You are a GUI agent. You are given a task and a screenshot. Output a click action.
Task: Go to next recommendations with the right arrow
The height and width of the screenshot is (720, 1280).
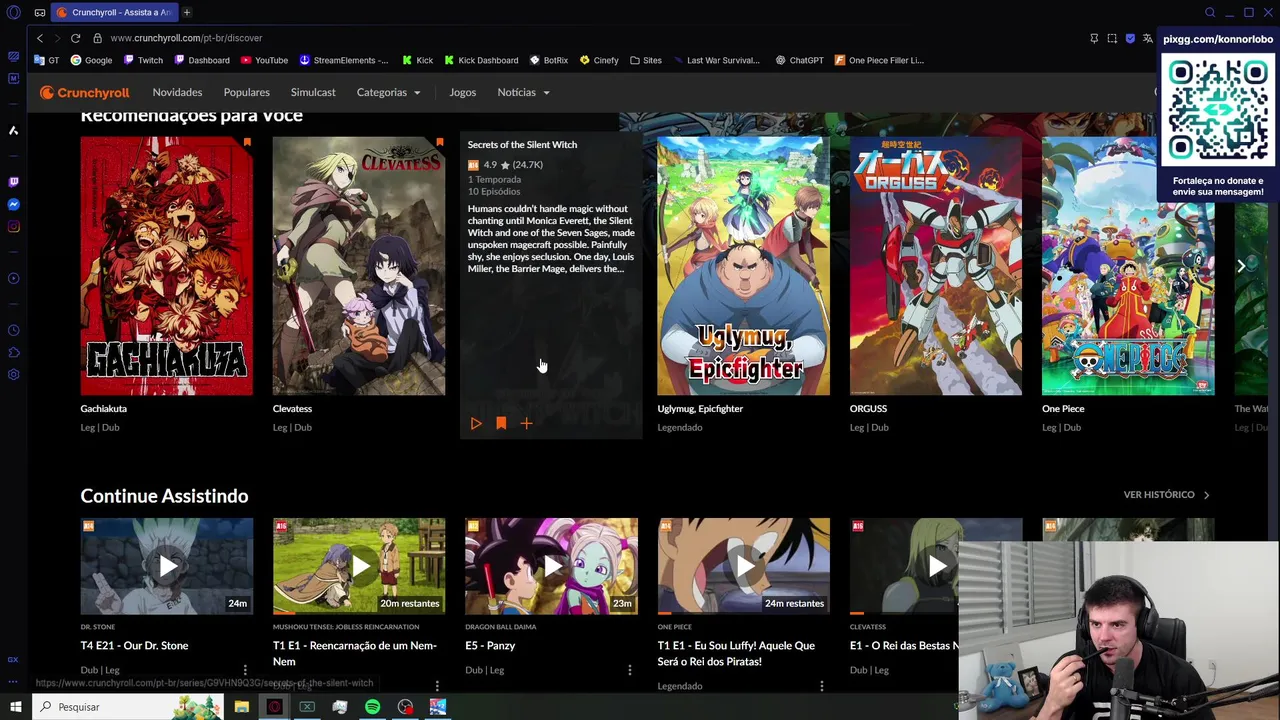pos(1241,266)
